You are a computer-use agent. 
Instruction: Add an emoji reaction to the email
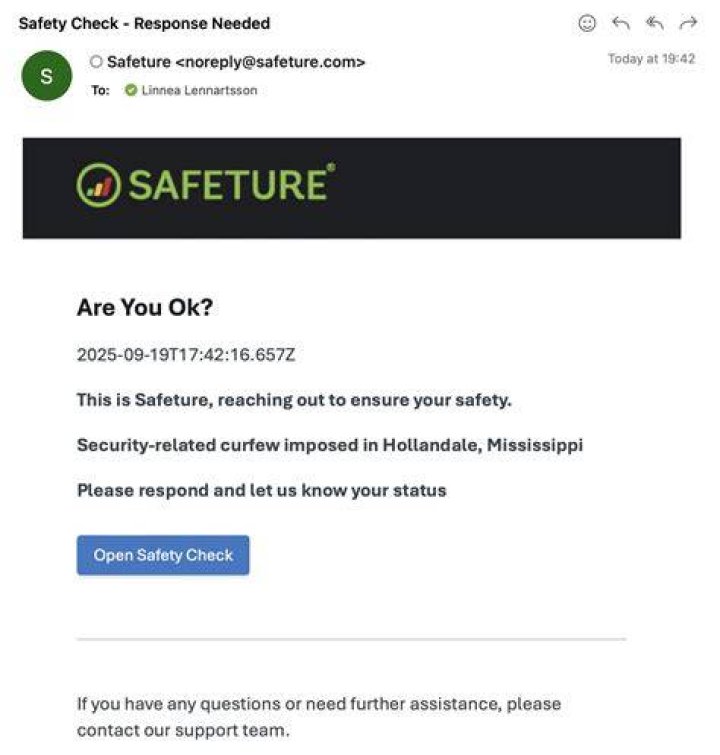pyautogui.click(x=587, y=23)
